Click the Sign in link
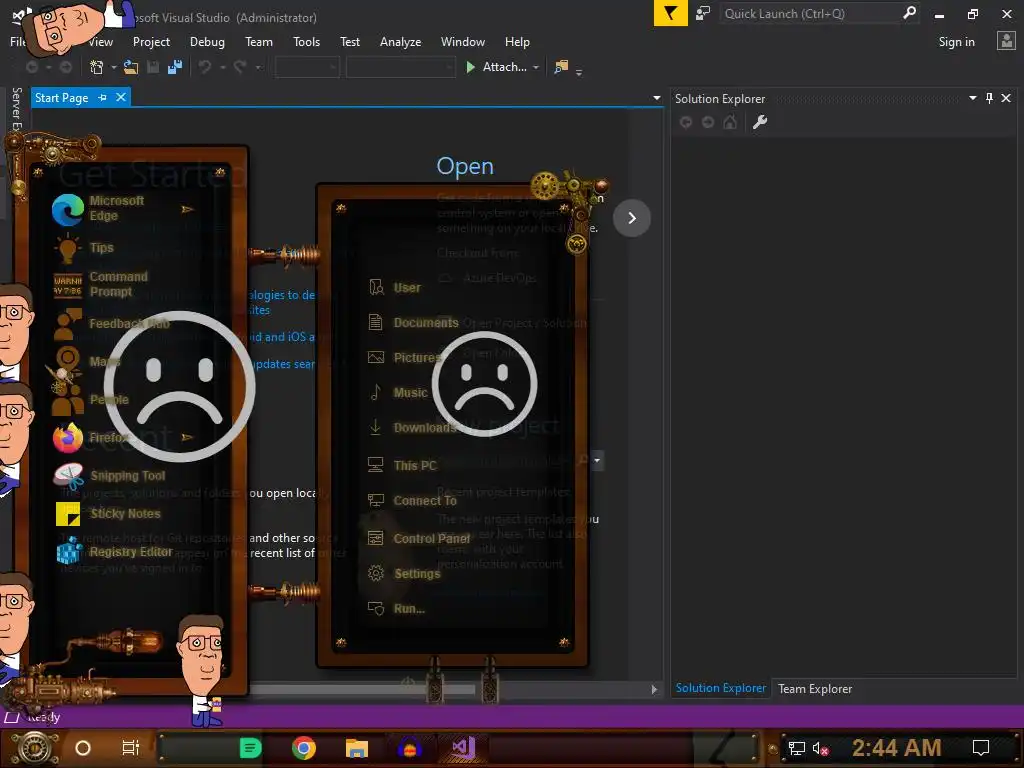1024x768 pixels. point(956,42)
